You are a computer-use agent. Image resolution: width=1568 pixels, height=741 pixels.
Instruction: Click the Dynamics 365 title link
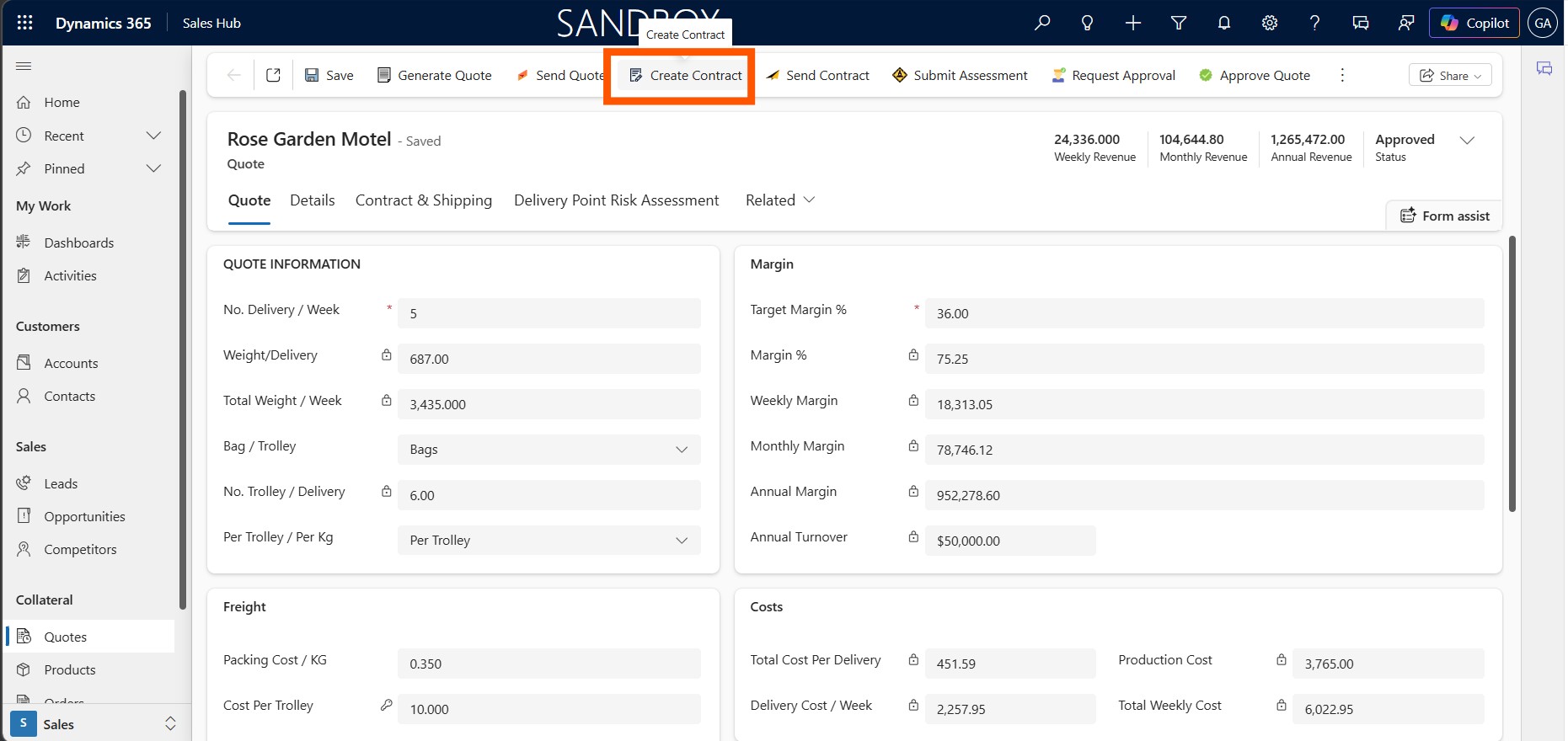coord(104,23)
